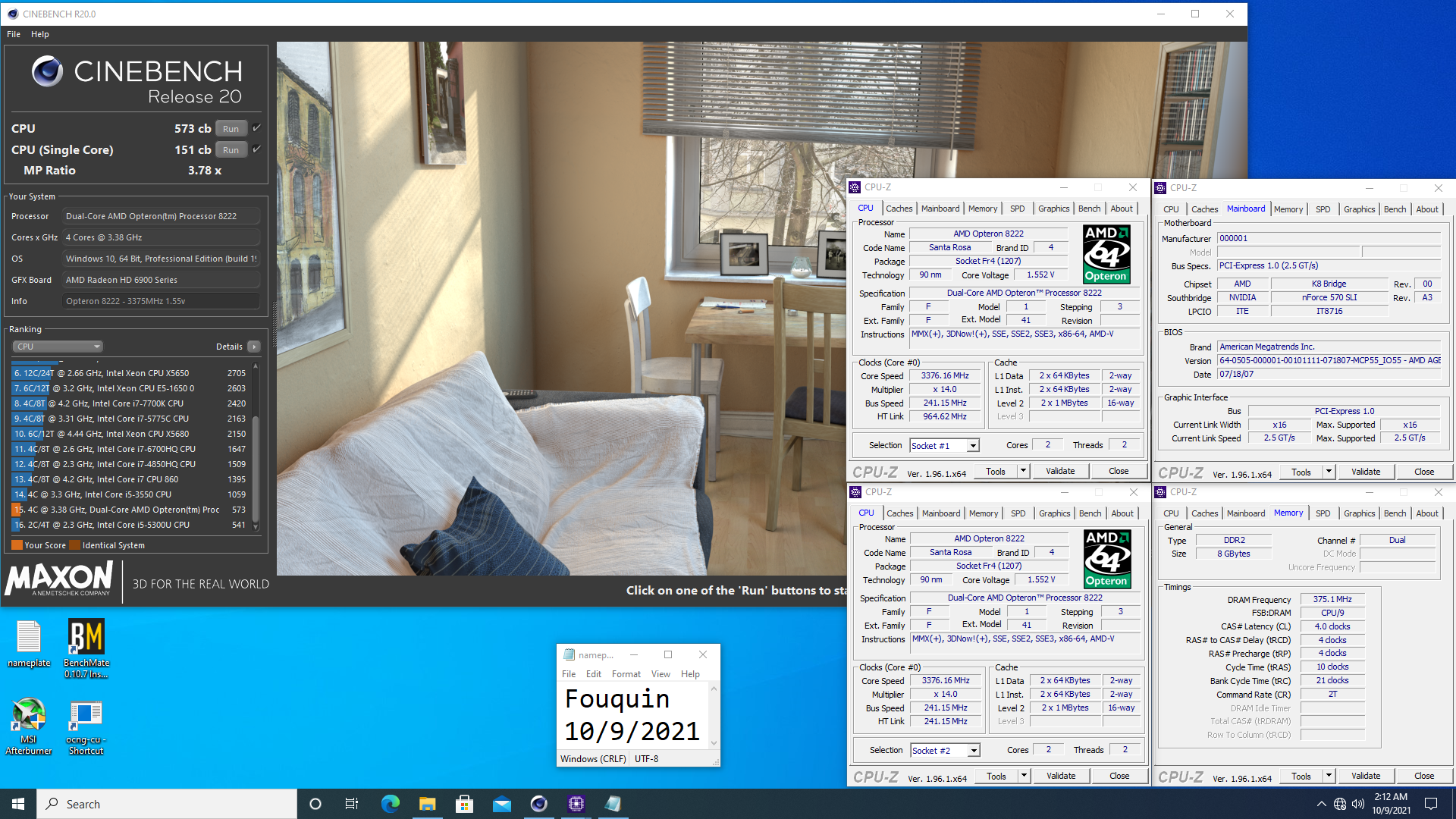The image size is (1456, 819).
Task: Select ranking row Dual-Core AMD Opteron 573
Action: pos(131,510)
